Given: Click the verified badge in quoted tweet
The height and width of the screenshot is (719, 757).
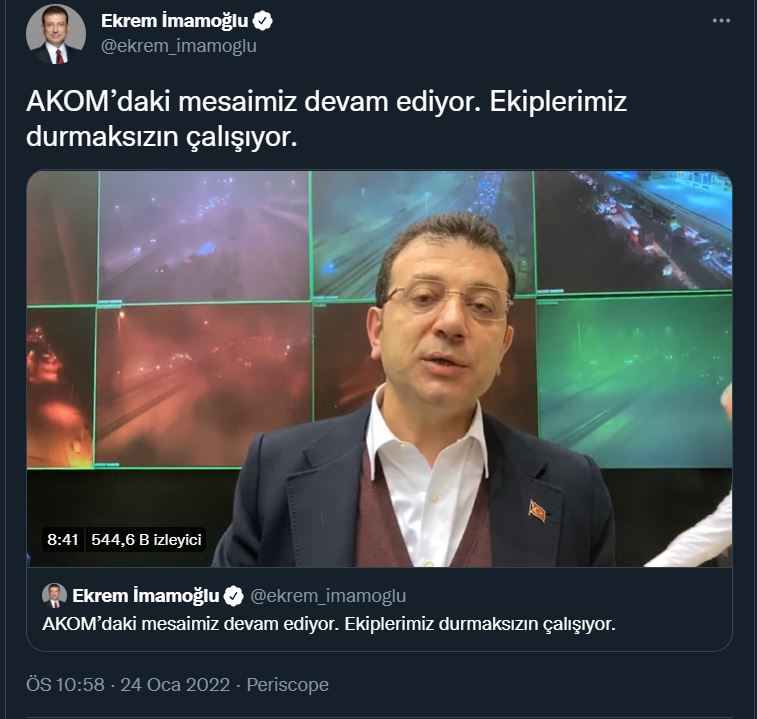Looking at the screenshot, I should [234, 596].
